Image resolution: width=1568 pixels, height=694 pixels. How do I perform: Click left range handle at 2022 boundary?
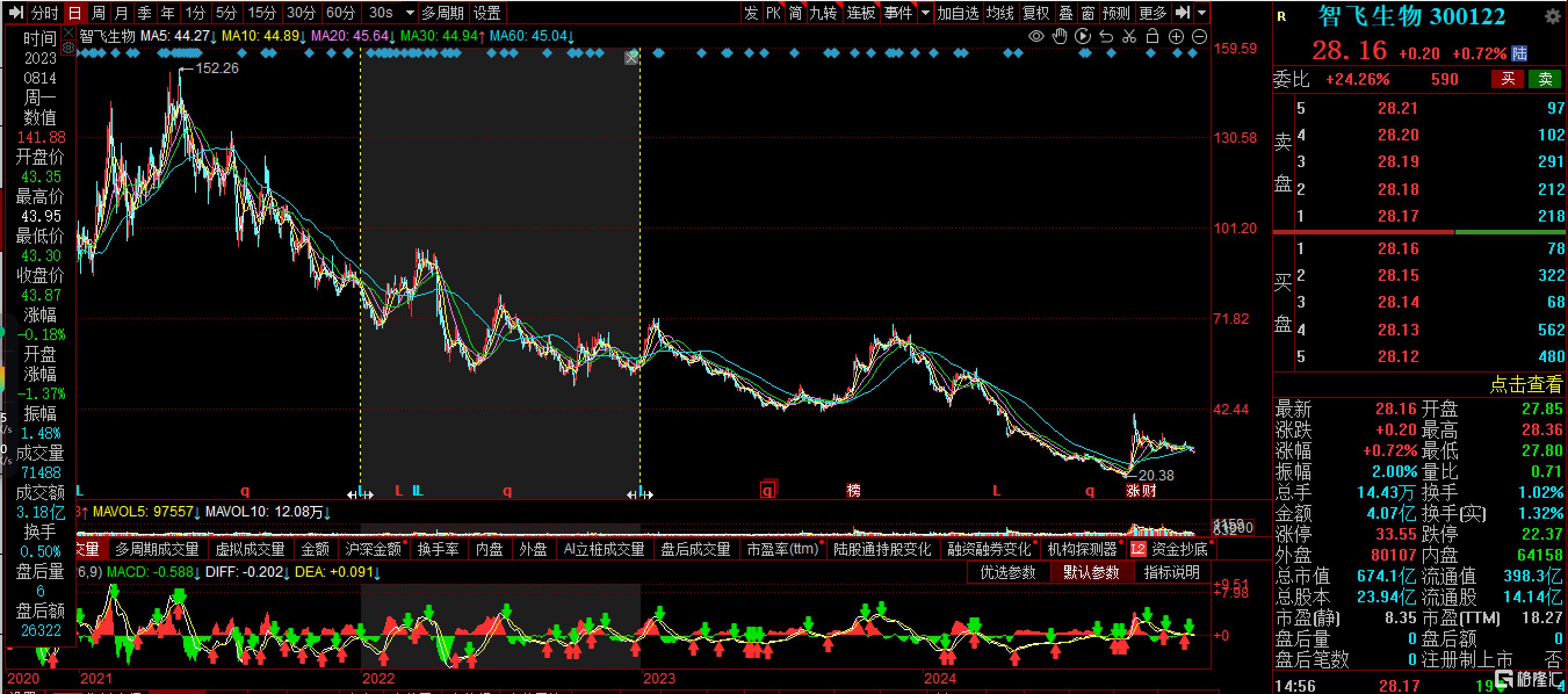360,494
